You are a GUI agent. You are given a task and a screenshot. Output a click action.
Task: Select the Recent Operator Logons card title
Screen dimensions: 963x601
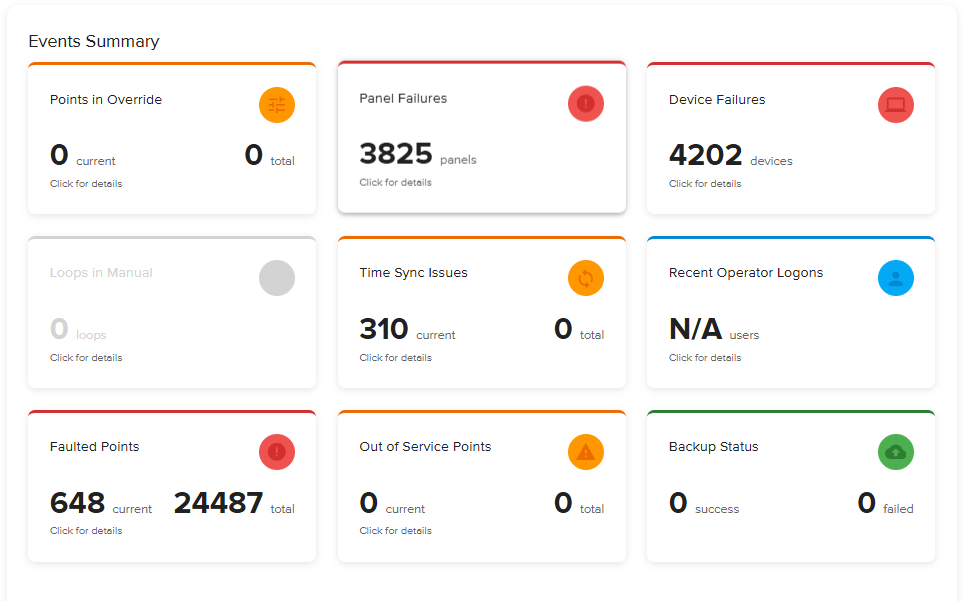click(x=746, y=273)
